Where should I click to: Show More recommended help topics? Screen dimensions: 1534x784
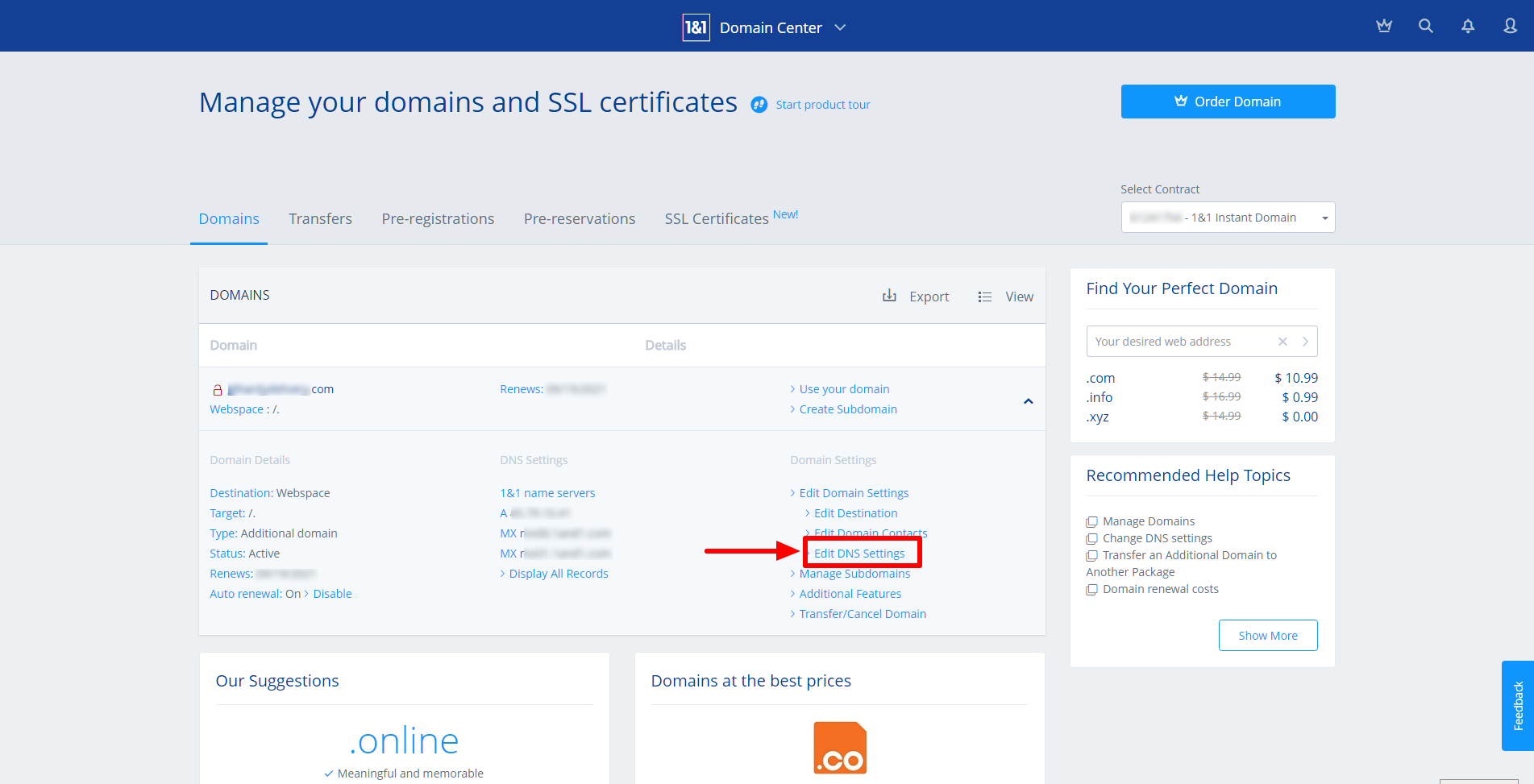1267,635
